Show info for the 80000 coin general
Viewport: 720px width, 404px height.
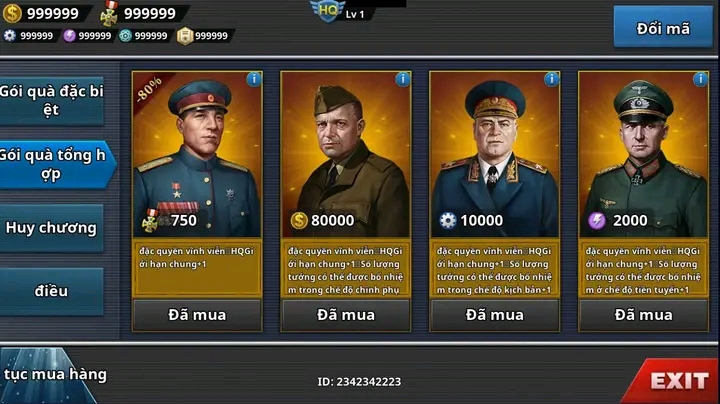pos(402,79)
